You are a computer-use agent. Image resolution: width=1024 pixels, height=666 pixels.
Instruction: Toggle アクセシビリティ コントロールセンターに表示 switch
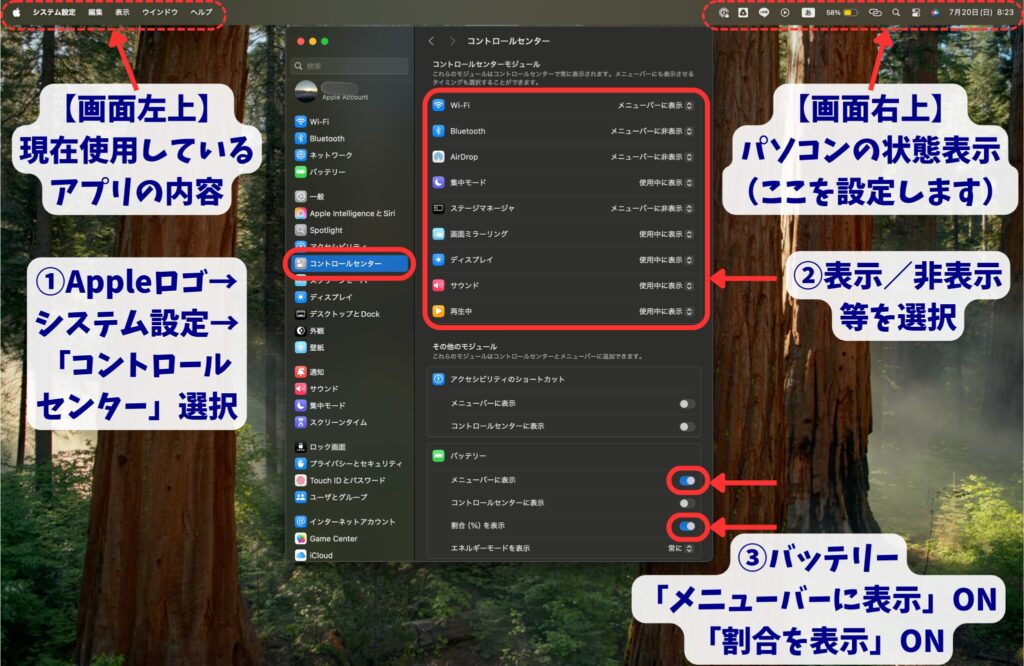point(686,426)
